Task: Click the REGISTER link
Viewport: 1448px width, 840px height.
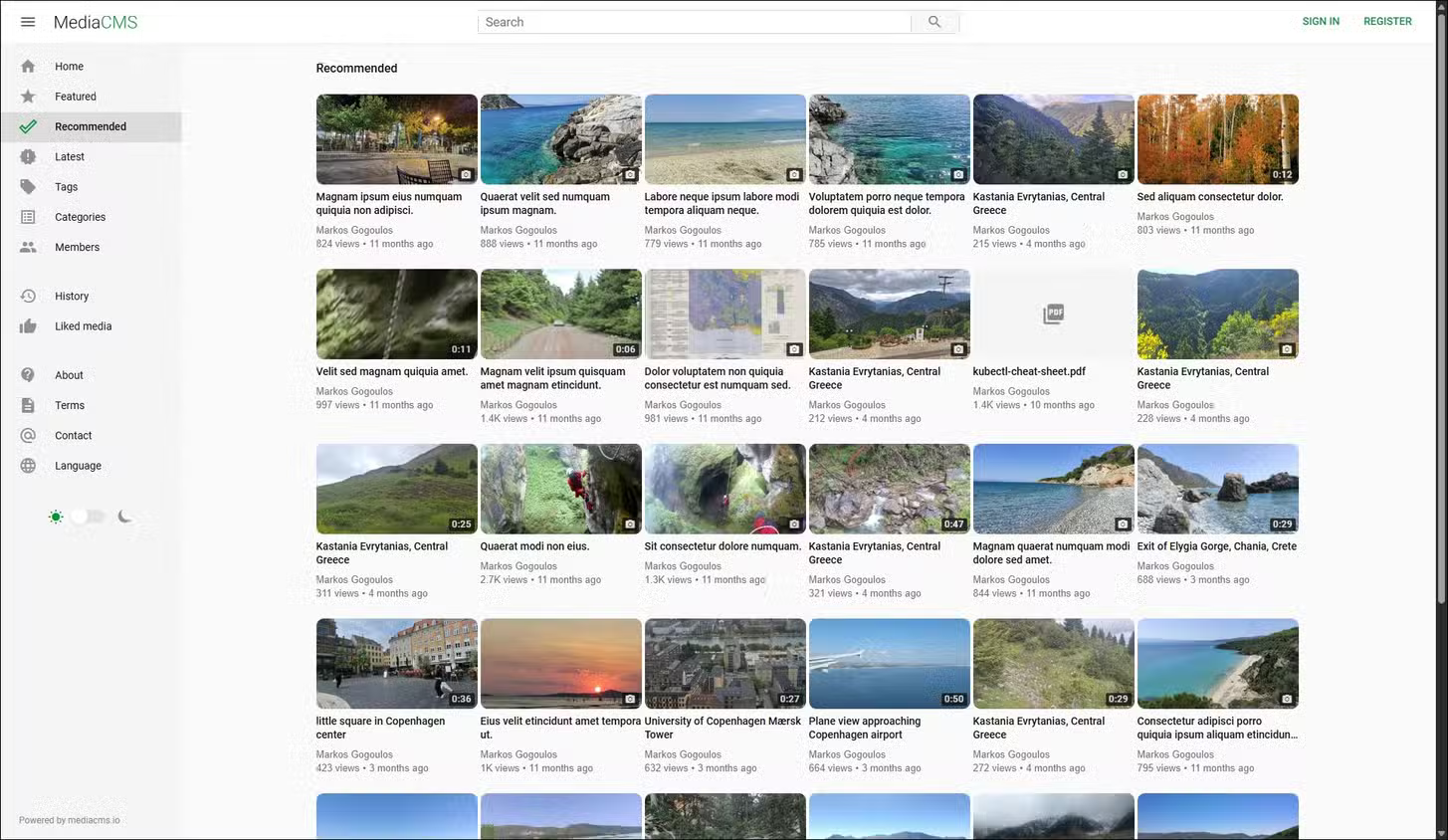Action: coord(1387,22)
